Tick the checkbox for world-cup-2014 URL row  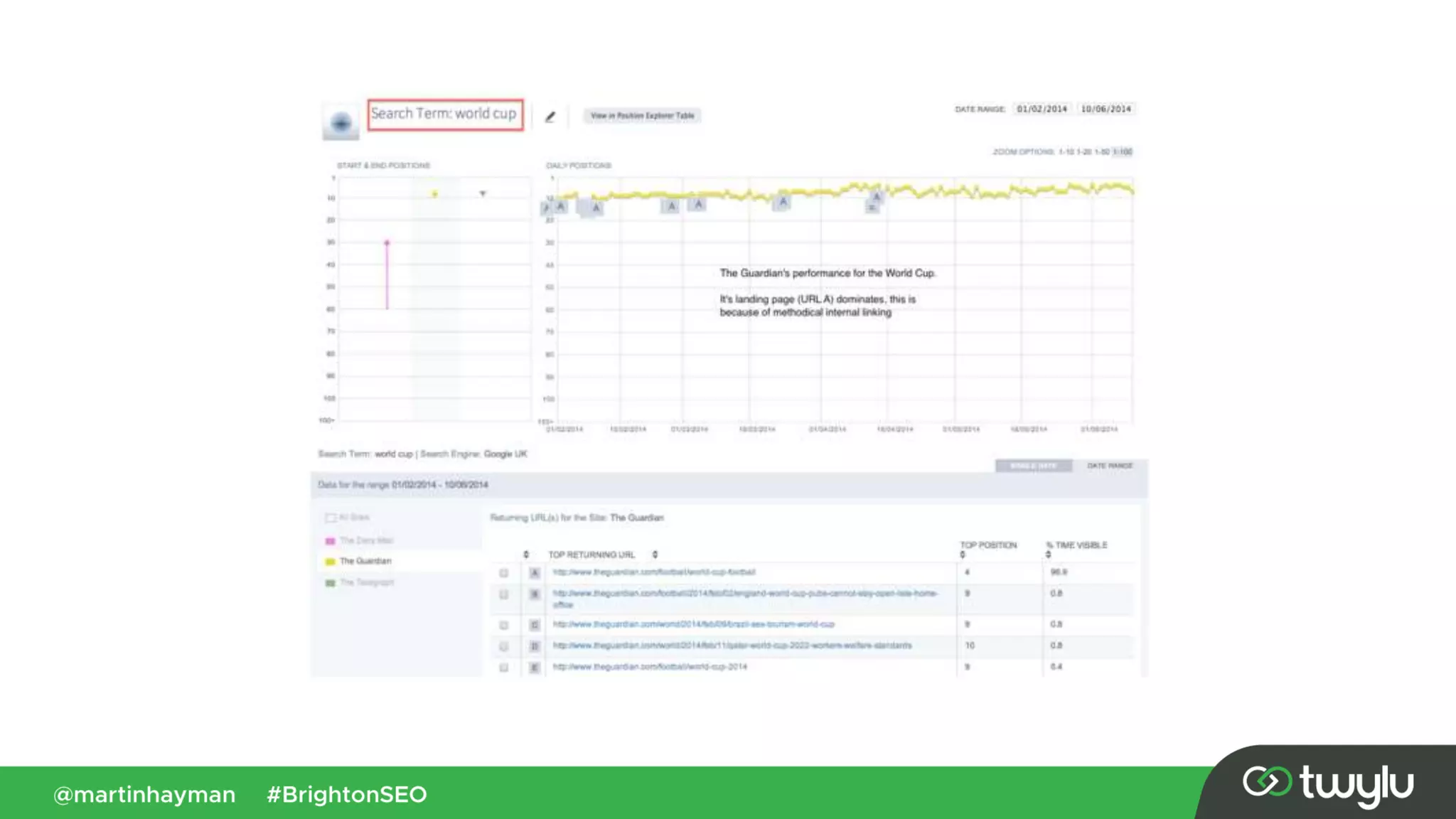(504, 668)
